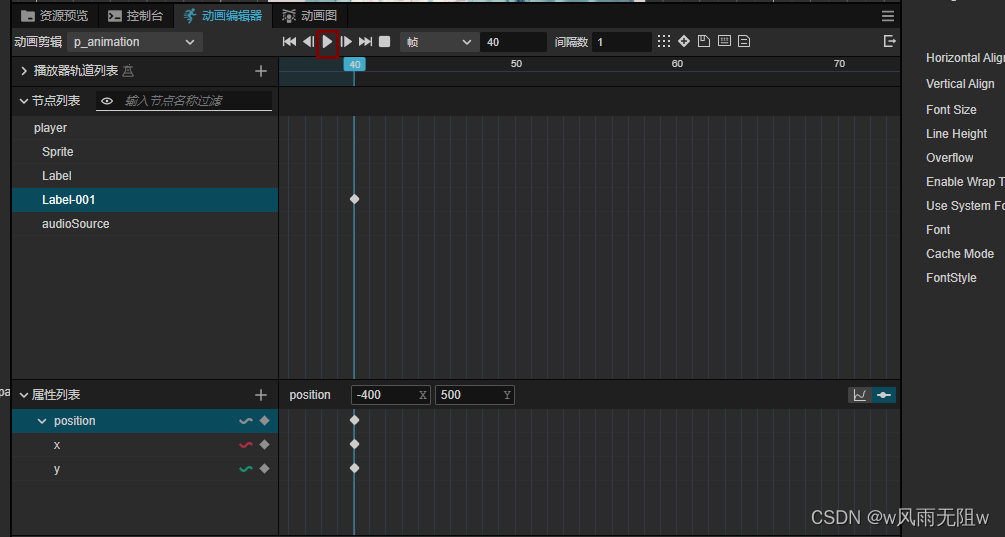This screenshot has height=537, width=1005.
Task: Play the p_animation clip
Action: (x=327, y=42)
